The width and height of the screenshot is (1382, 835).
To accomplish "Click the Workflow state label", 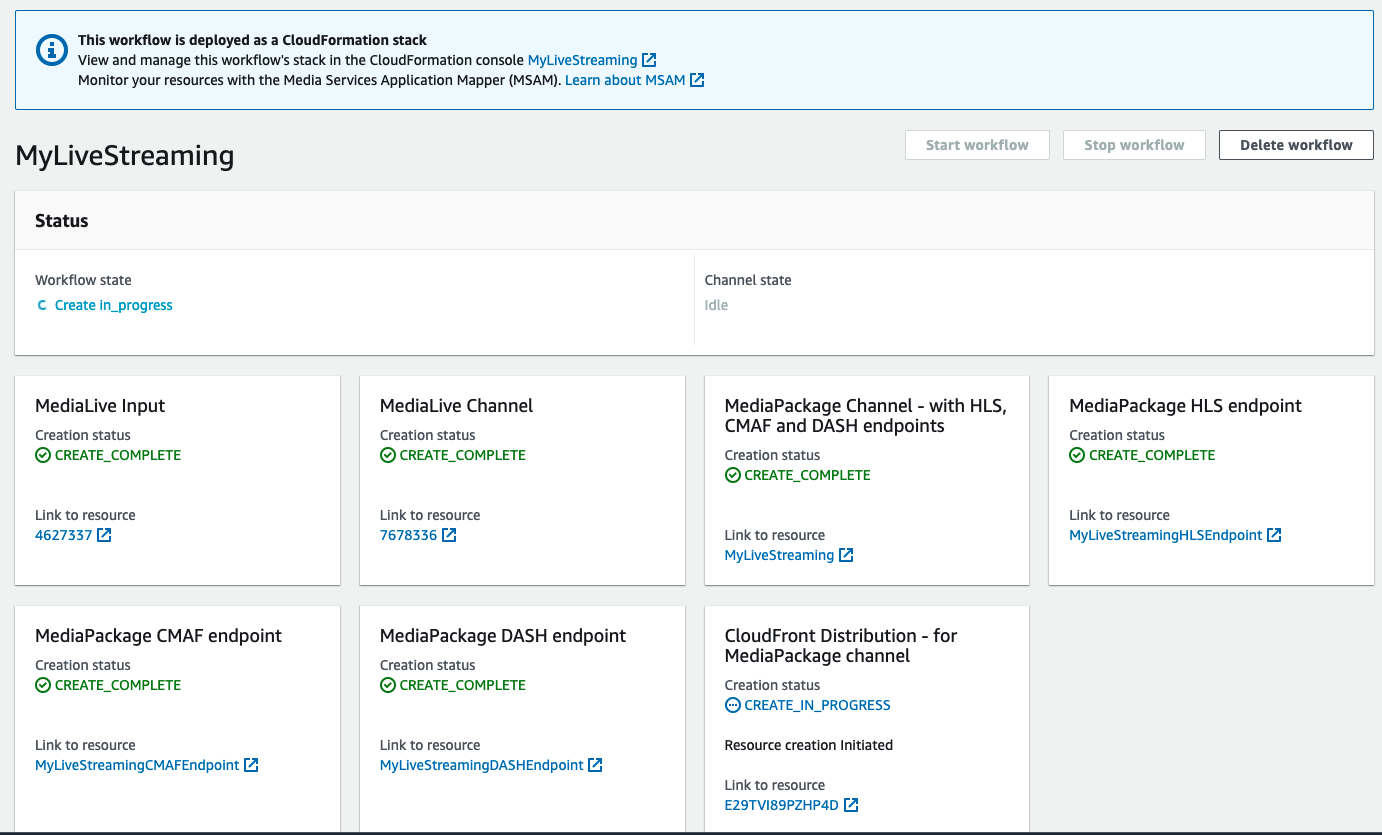I will click(83, 280).
